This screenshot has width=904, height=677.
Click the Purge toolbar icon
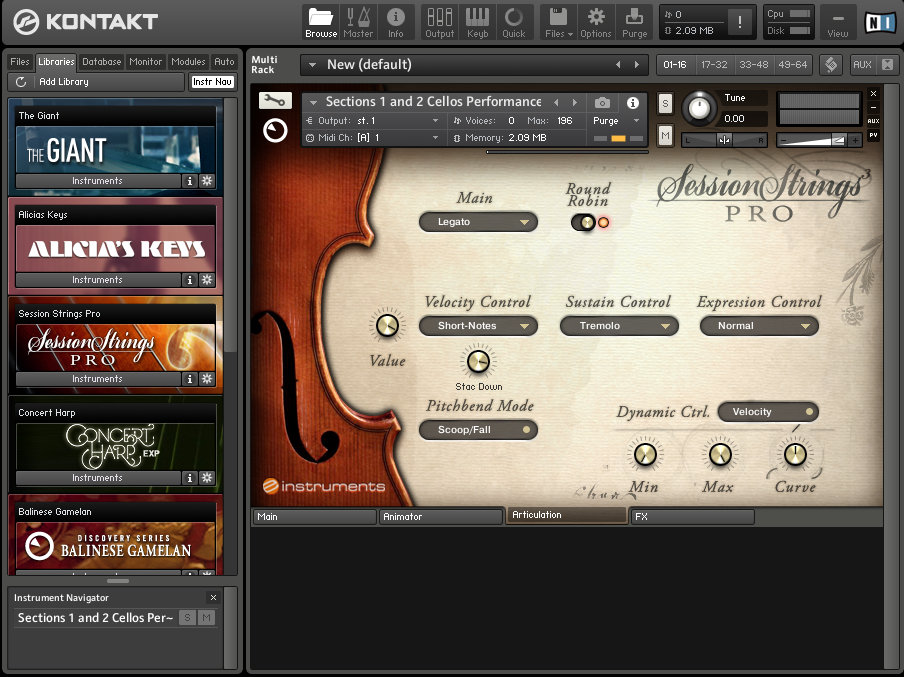pyautogui.click(x=634, y=22)
